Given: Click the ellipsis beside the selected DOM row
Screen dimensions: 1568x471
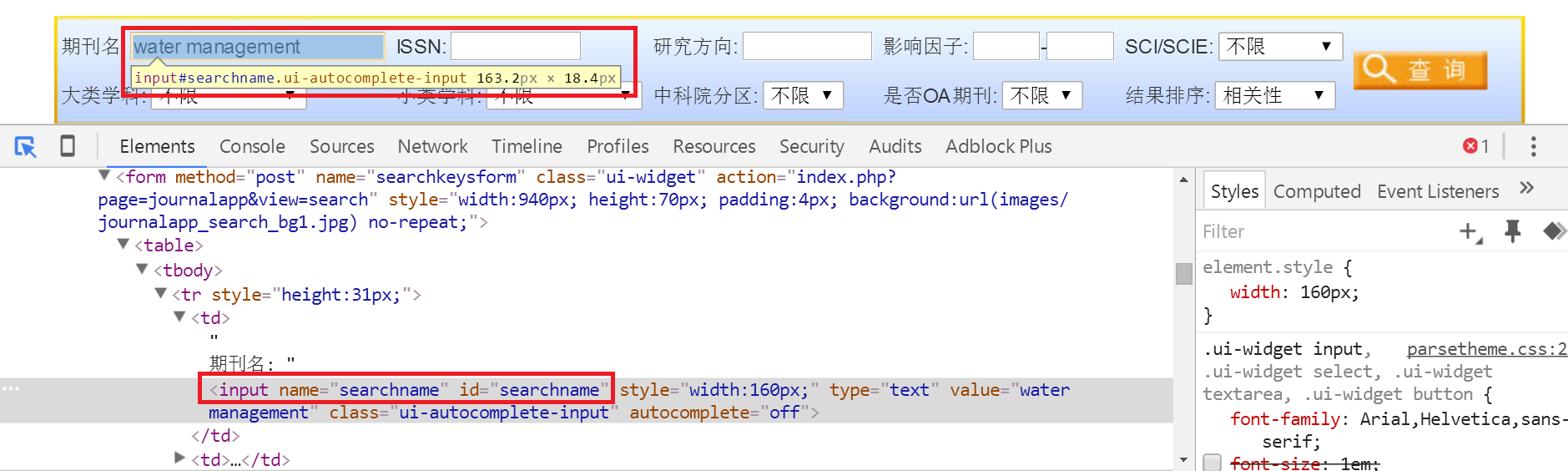Looking at the screenshot, I should pyautogui.click(x=10, y=388).
